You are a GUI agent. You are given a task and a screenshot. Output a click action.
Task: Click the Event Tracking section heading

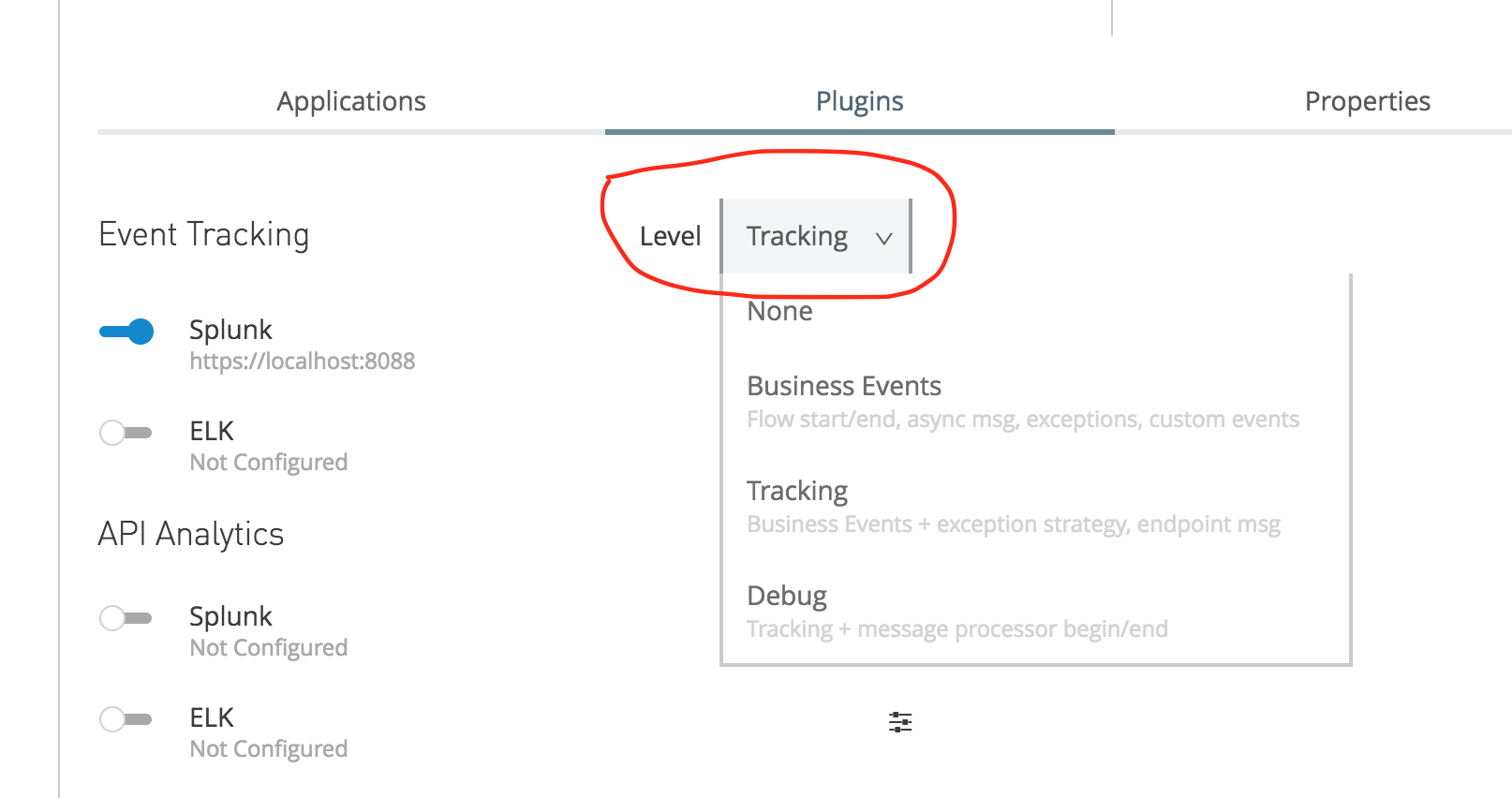point(203,234)
